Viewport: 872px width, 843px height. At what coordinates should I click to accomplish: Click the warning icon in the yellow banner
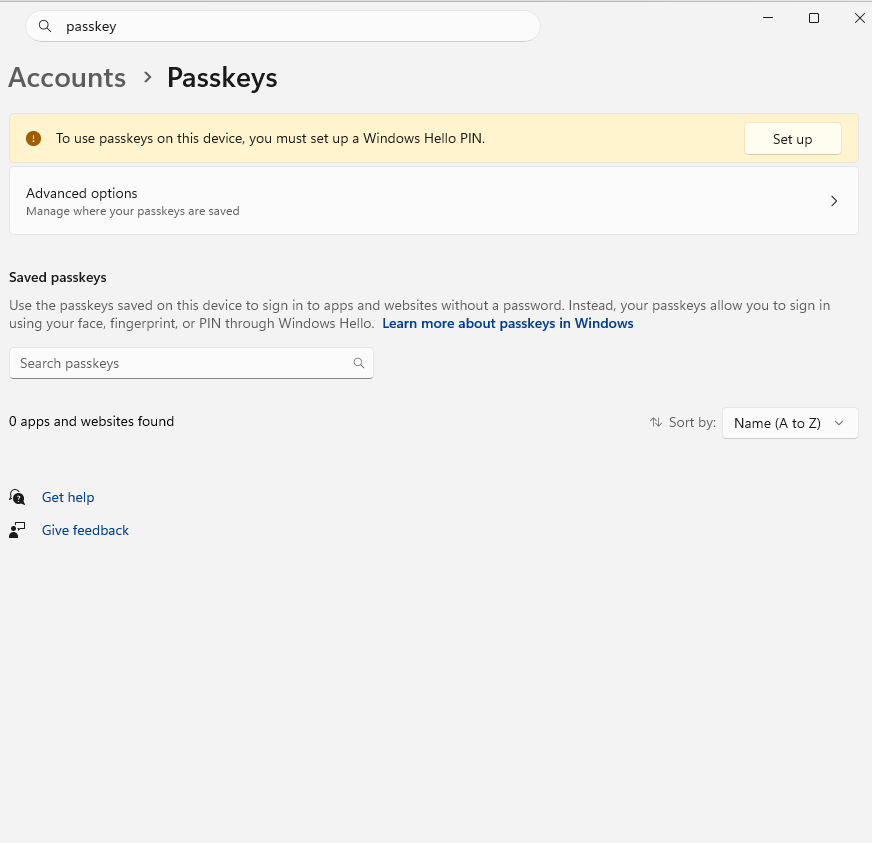(33, 138)
